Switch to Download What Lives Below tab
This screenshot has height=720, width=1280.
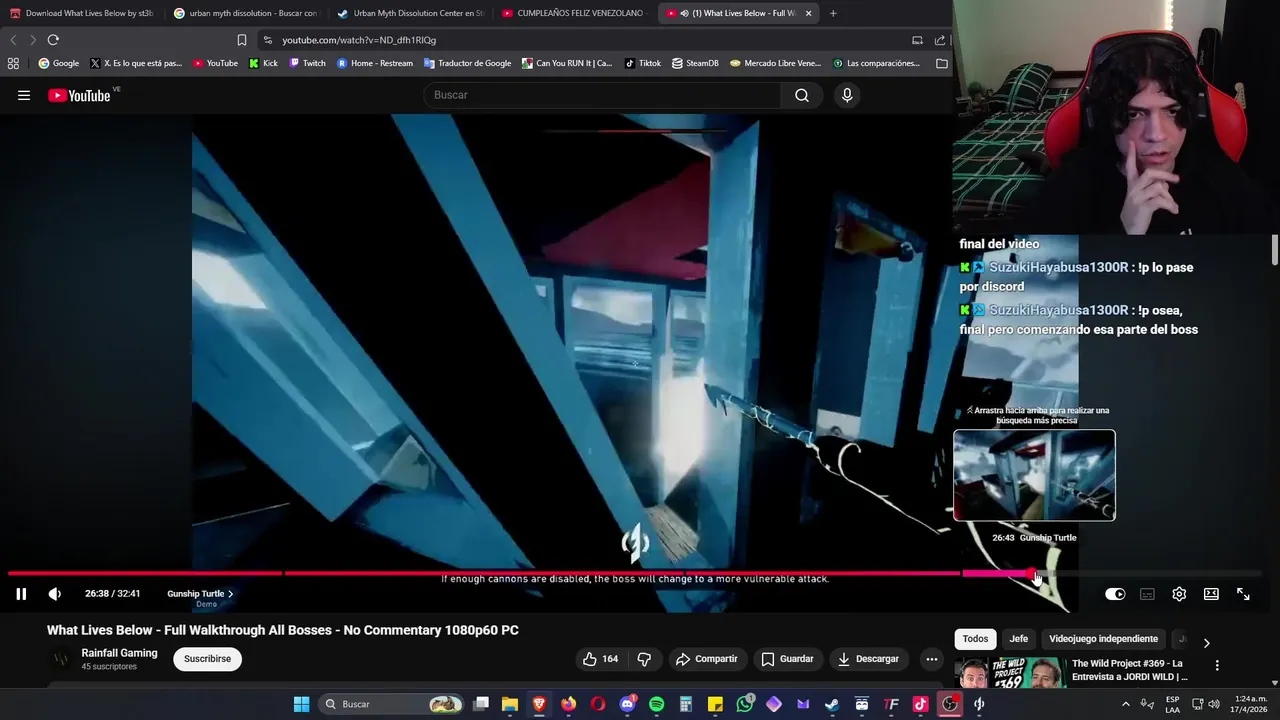[x=81, y=13]
